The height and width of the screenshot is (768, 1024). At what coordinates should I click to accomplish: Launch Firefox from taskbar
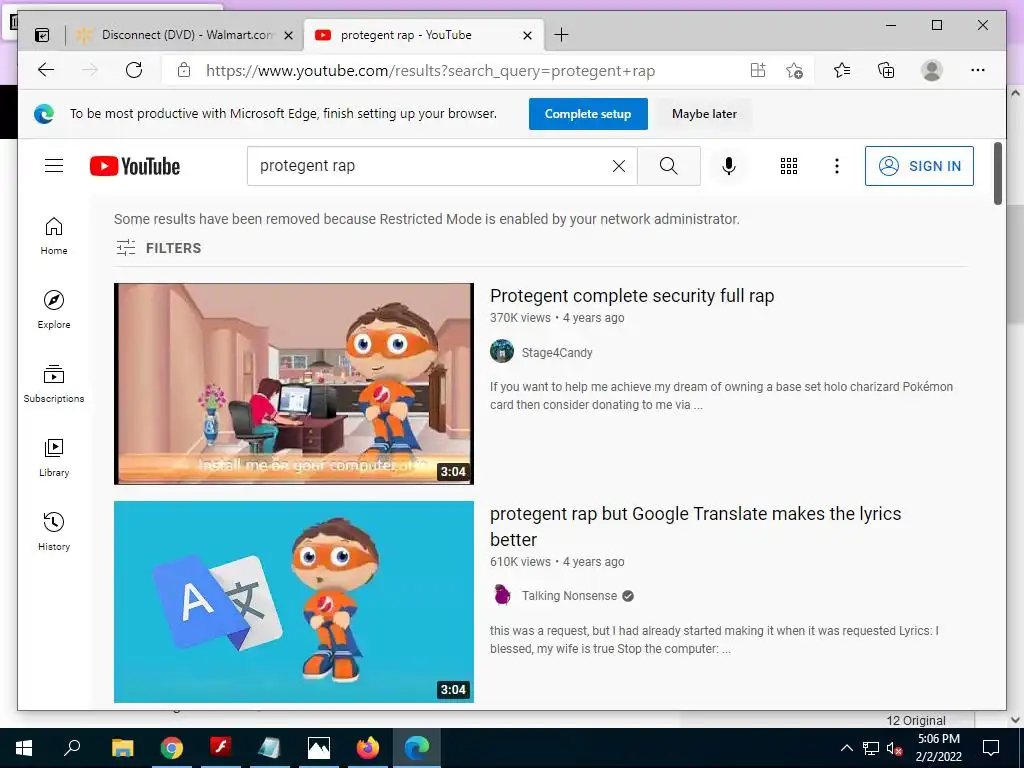368,748
